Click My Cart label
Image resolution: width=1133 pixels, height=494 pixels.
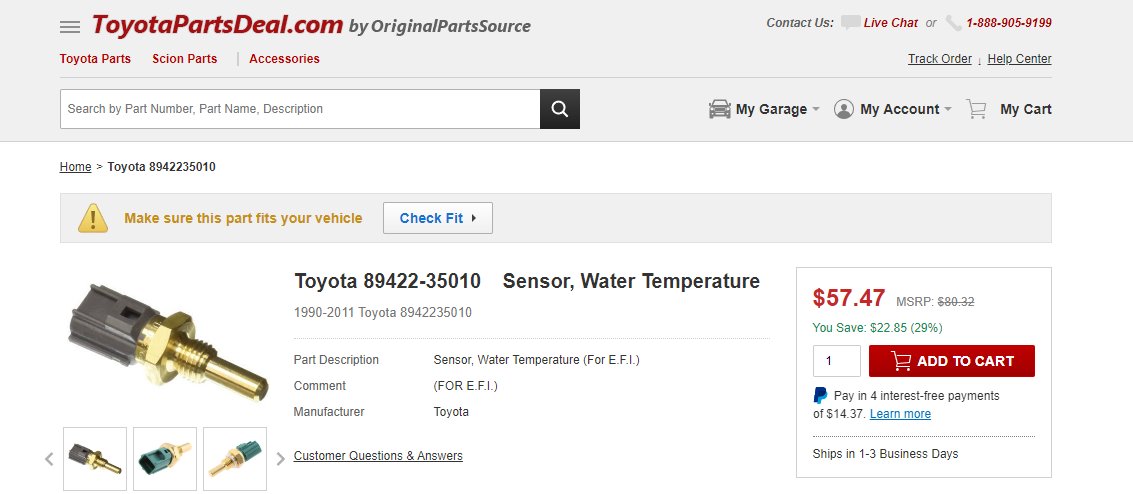coord(1025,109)
